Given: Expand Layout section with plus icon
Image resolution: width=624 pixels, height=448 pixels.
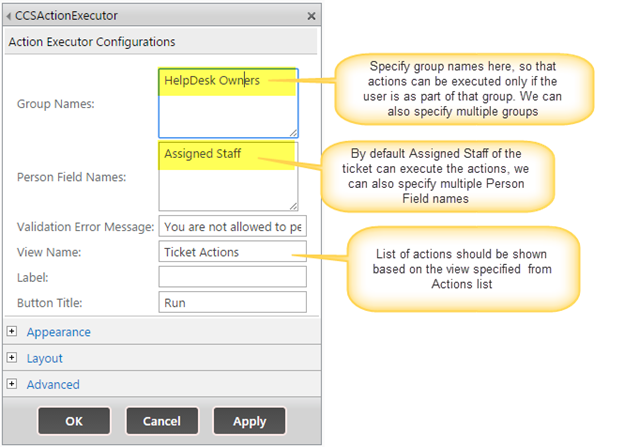Looking at the screenshot, I should pyautogui.click(x=12, y=358).
